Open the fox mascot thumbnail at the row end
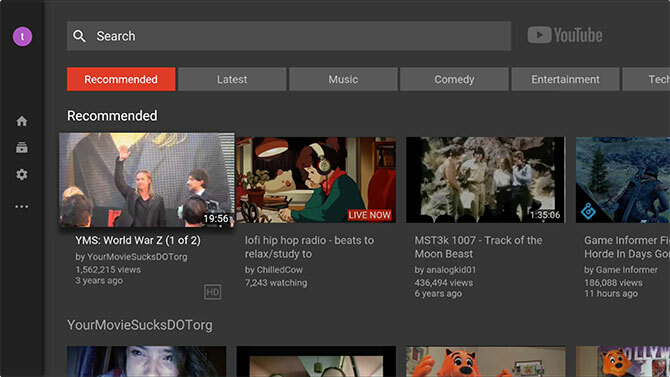 coord(623,362)
